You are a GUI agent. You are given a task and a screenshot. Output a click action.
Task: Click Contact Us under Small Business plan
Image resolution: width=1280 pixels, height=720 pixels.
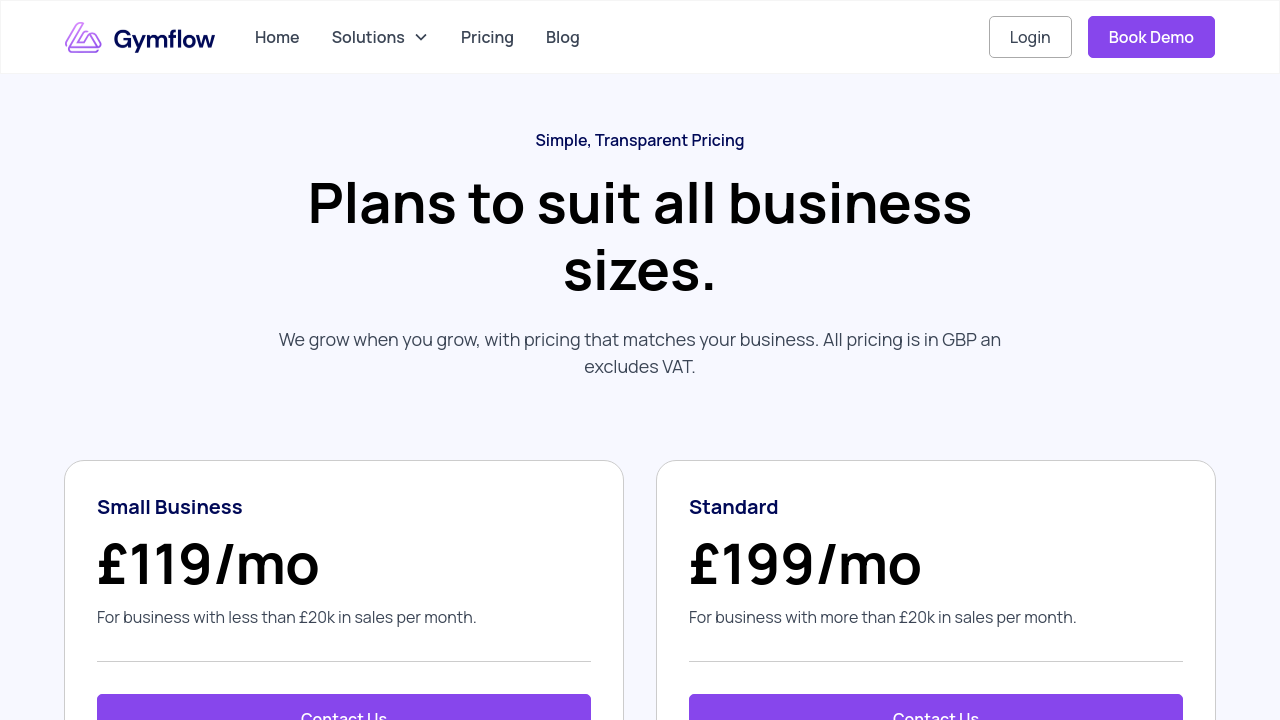click(x=344, y=709)
